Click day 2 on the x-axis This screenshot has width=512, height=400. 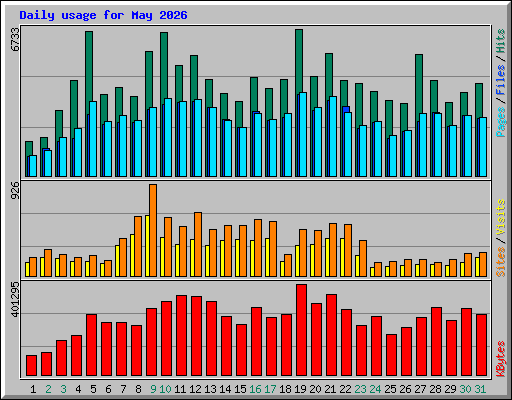[x=48, y=389]
